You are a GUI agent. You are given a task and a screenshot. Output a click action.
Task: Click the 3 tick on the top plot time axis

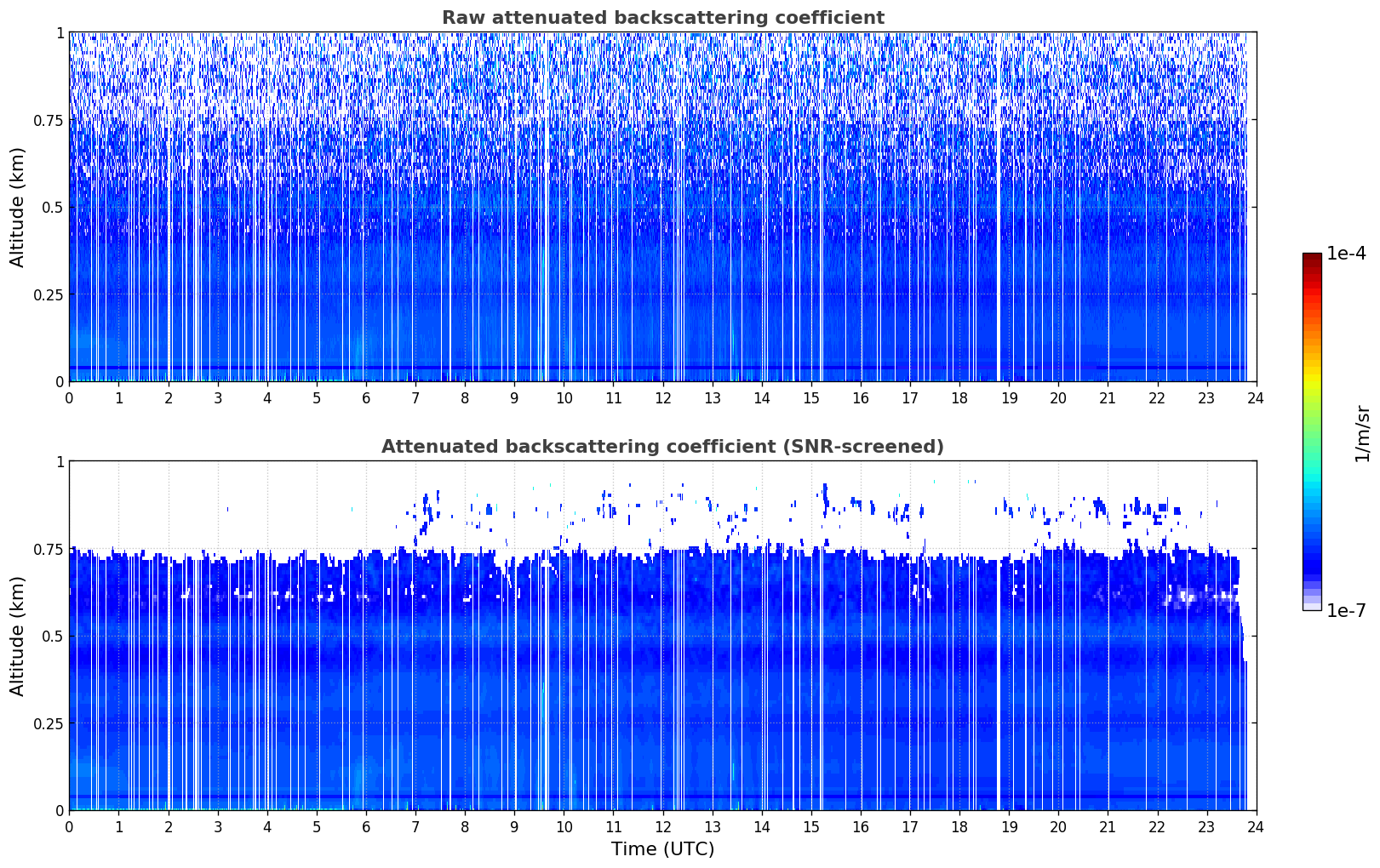218,398
